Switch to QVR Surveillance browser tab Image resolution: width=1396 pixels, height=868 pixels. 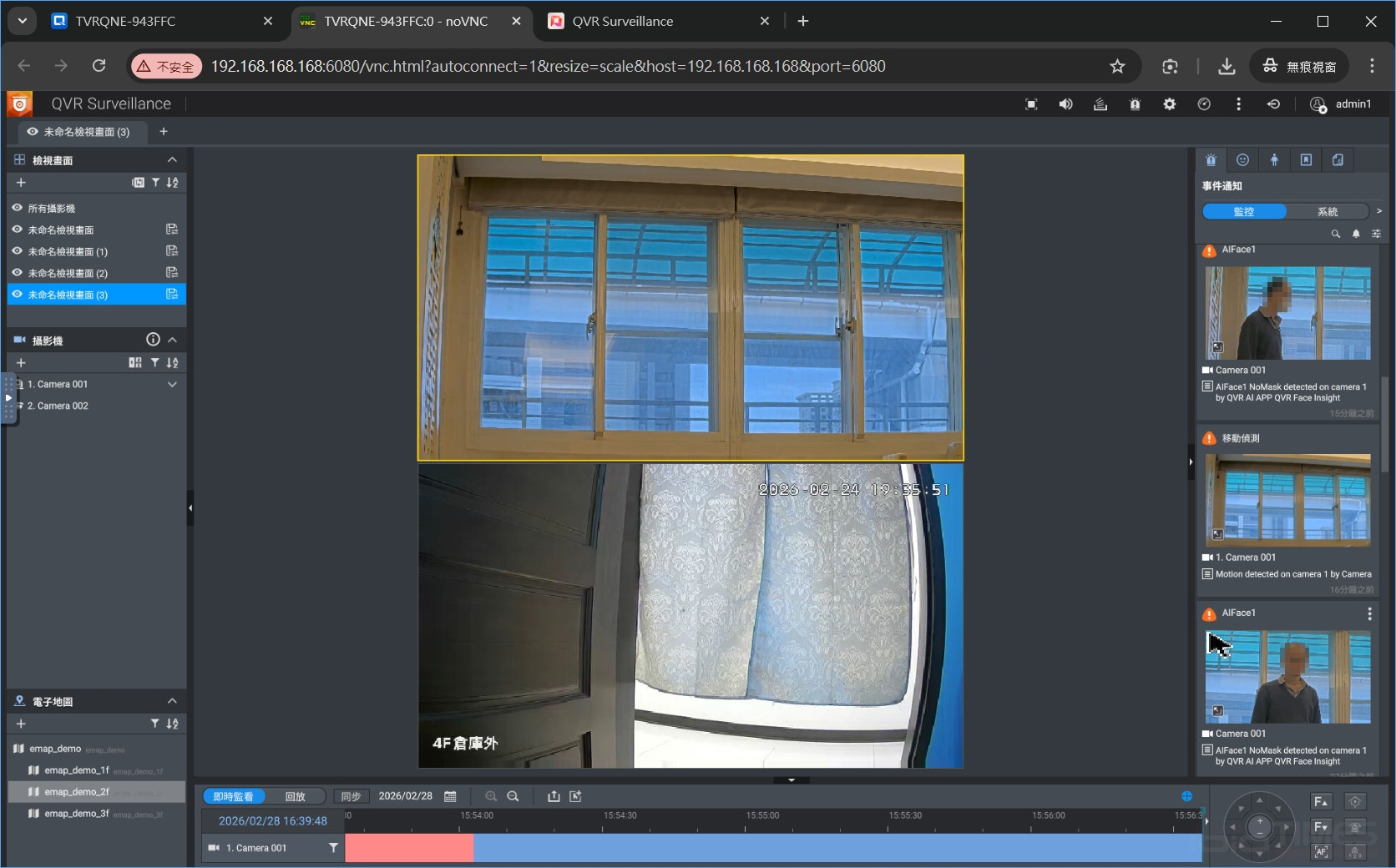pos(622,22)
